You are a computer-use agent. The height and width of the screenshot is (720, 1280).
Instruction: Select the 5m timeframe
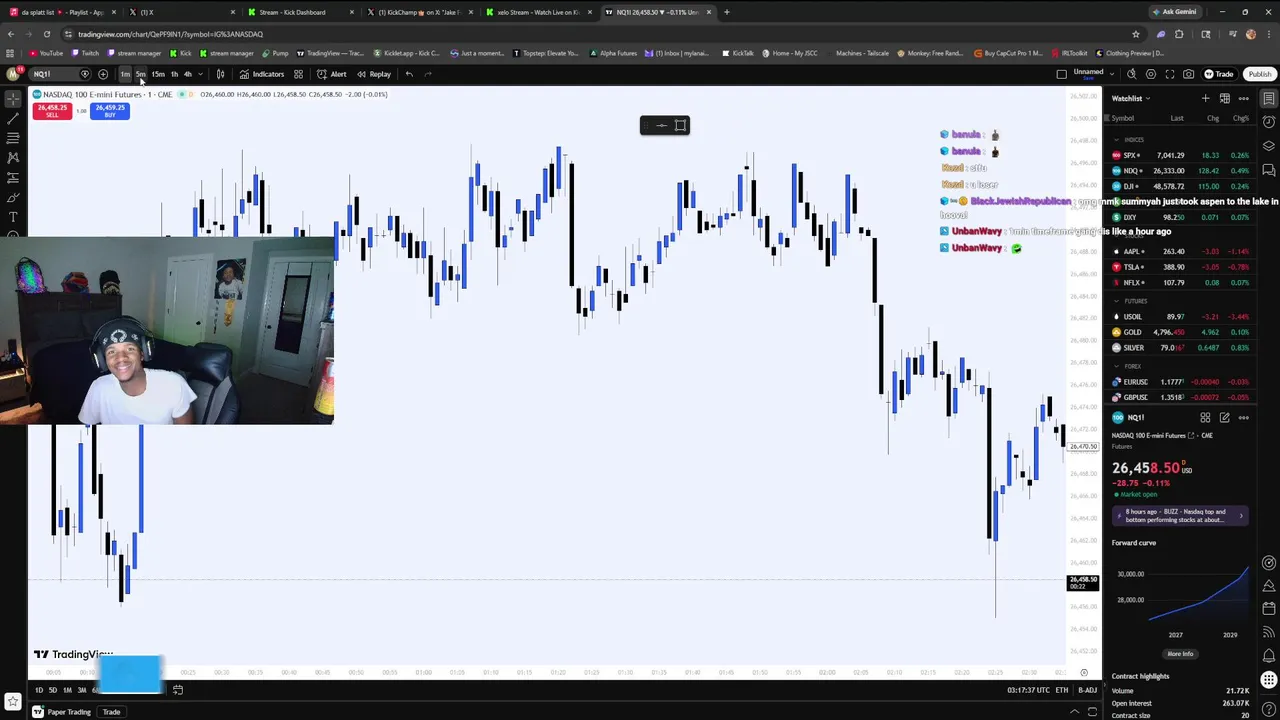pos(141,74)
